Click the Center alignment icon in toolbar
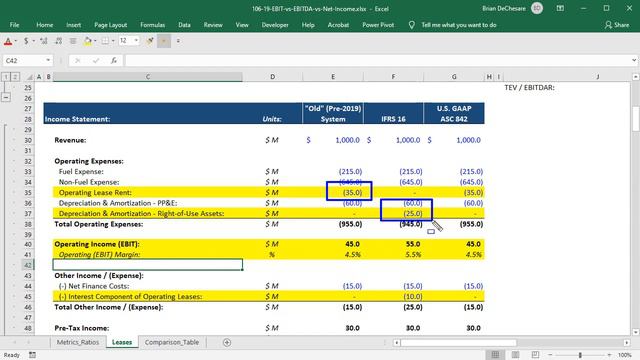Viewport: 640px width, 360px height. (73, 41)
